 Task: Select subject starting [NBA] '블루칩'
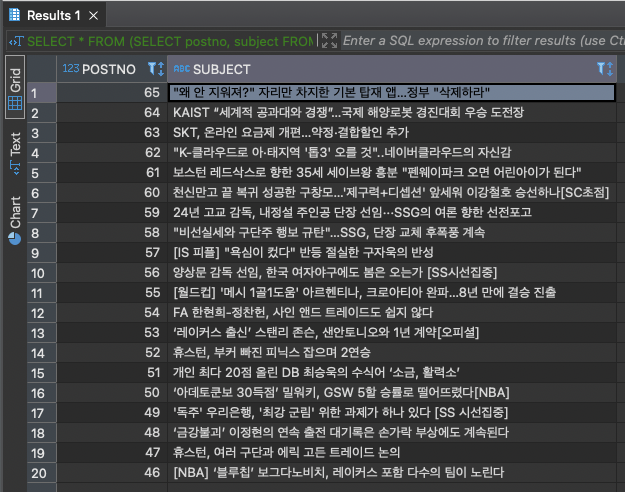[x=392, y=473]
